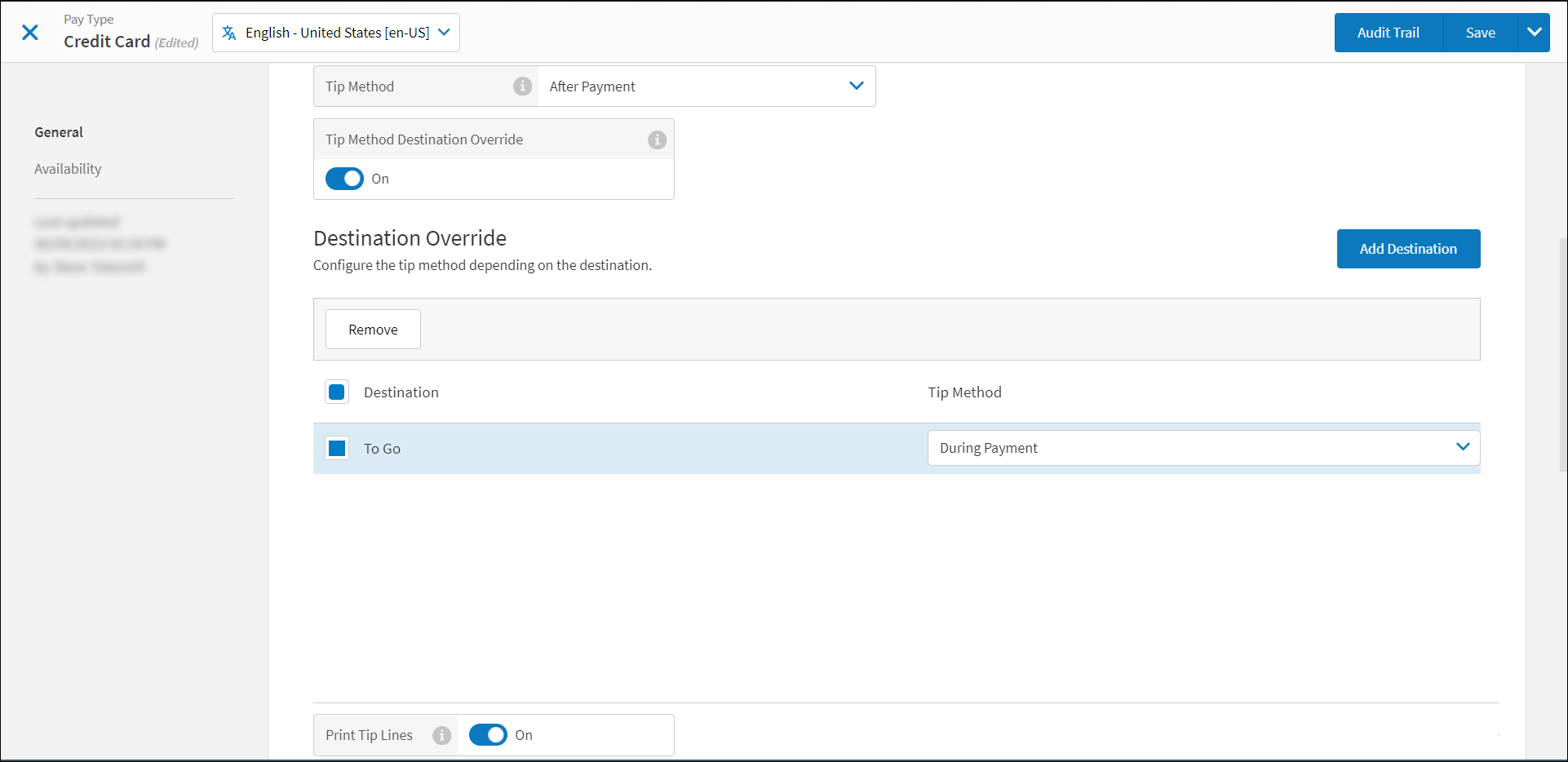This screenshot has height=762, width=1568.
Task: Open the English - United States language dropdown
Action: [336, 33]
